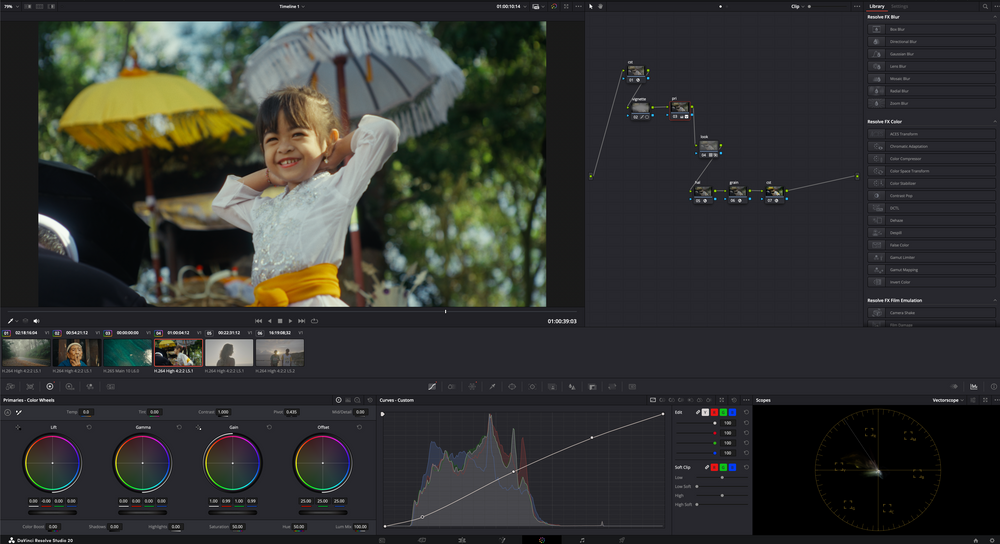Reset the Gamma color wheel
This screenshot has width=1000, height=544.
tap(179, 427)
